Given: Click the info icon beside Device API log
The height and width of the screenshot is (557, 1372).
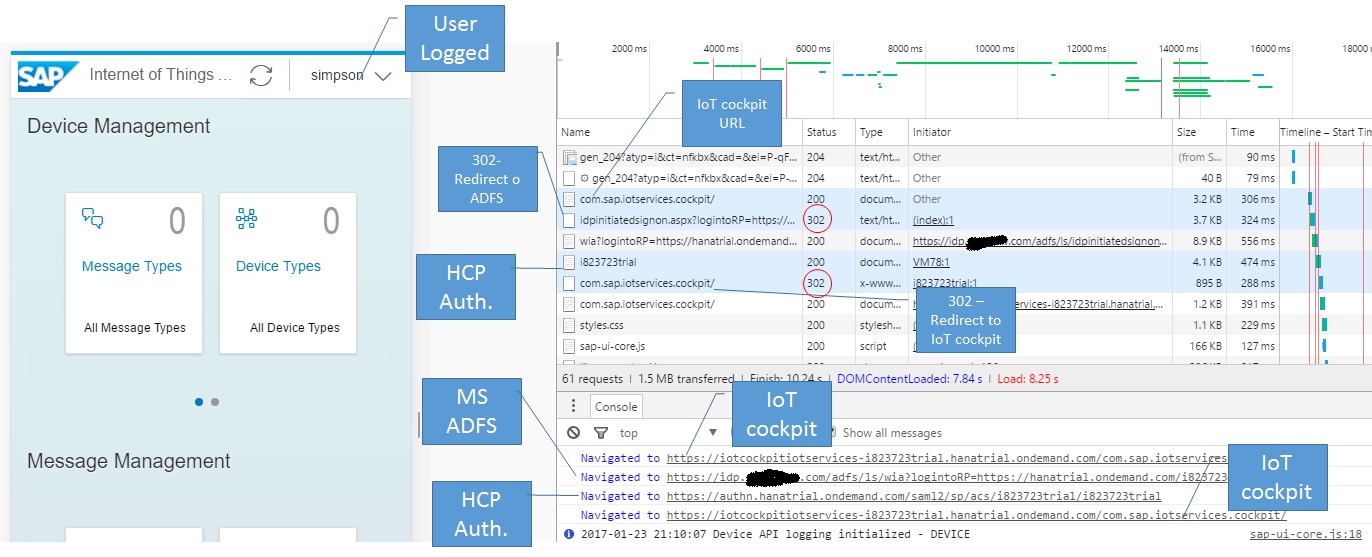Looking at the screenshot, I should click(569, 534).
